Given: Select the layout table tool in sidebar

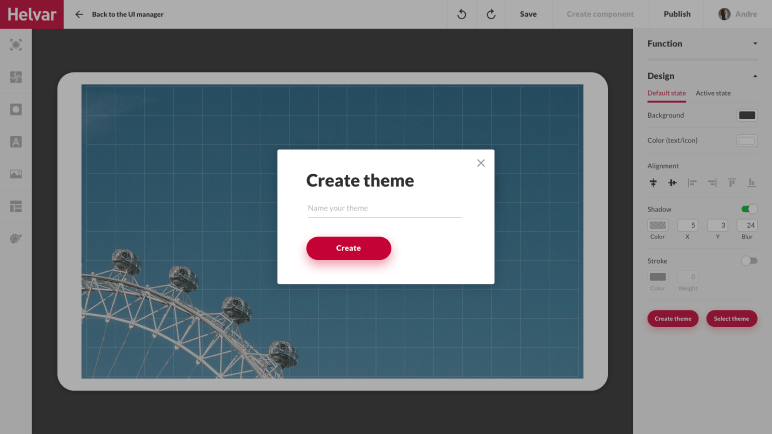Looking at the screenshot, I should coord(16,206).
